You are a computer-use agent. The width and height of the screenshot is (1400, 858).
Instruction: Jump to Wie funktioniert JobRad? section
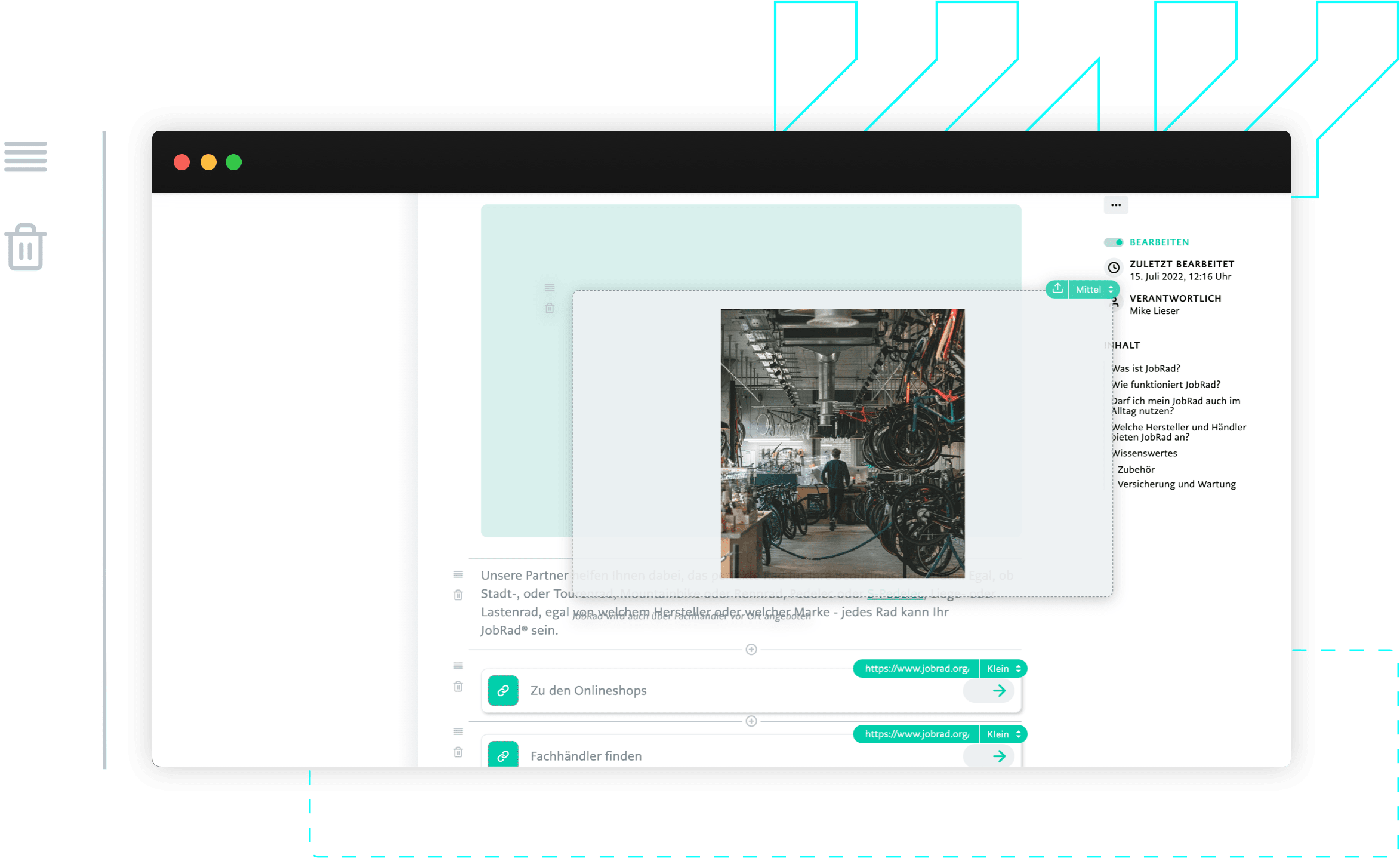(x=1165, y=385)
